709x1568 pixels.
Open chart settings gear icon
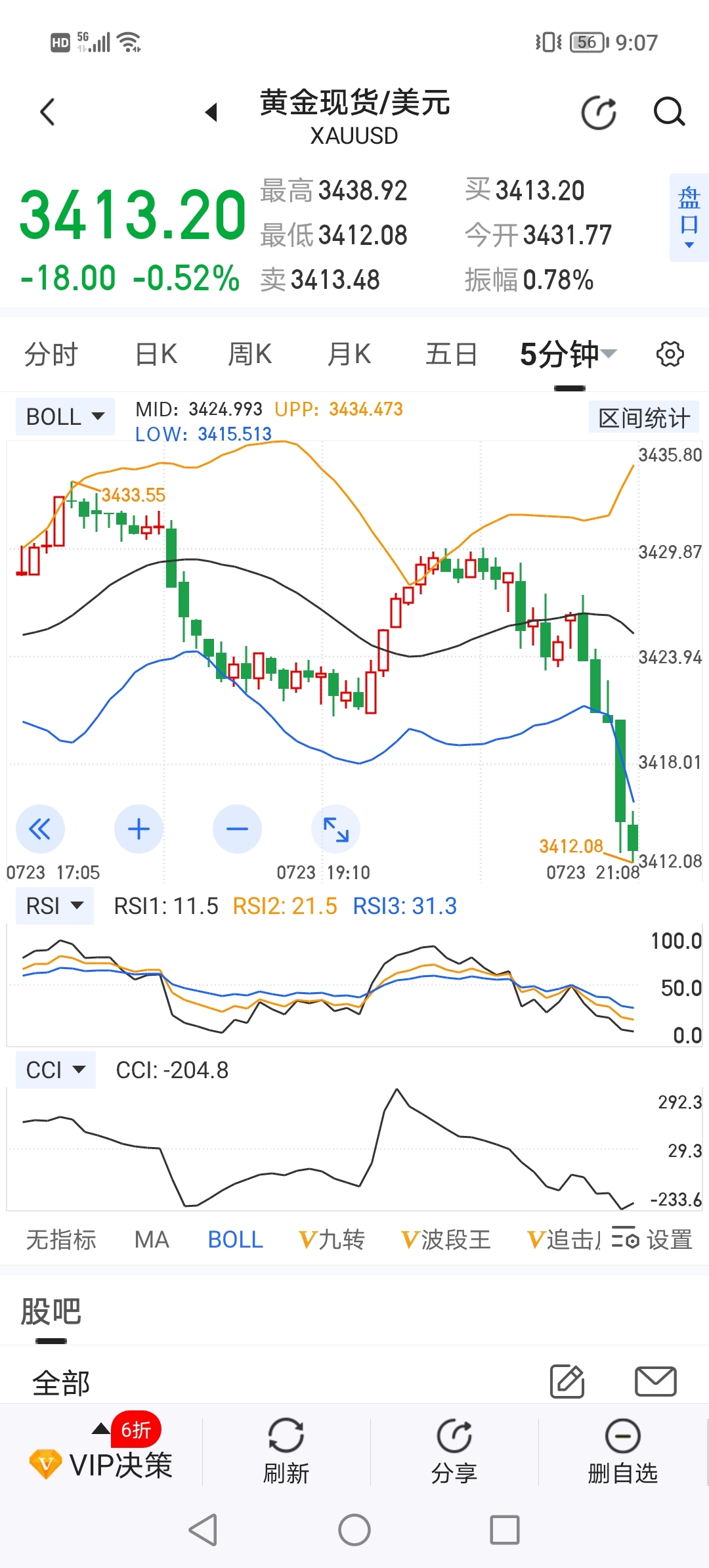[670, 355]
